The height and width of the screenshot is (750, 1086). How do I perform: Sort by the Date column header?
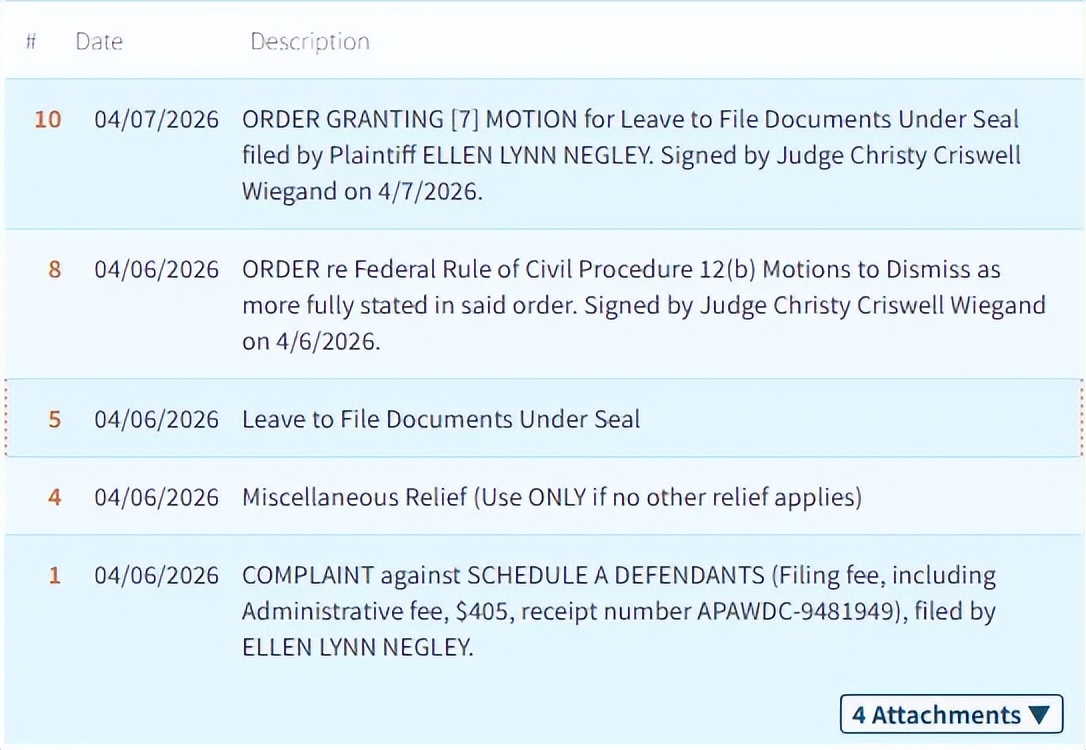(99, 42)
